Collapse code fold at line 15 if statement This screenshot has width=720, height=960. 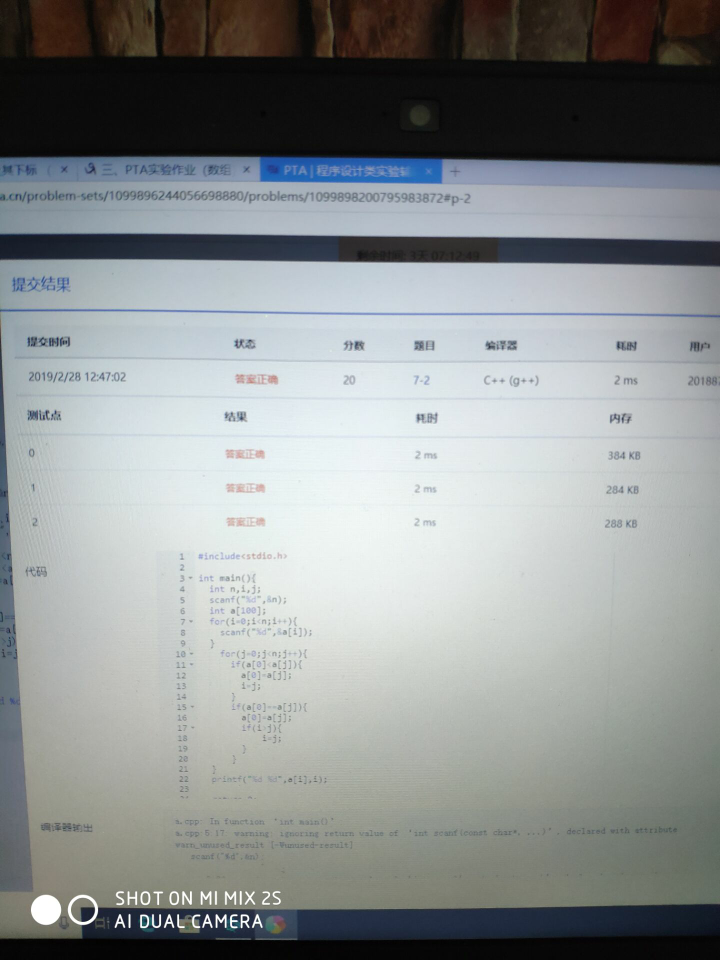click(x=192, y=707)
